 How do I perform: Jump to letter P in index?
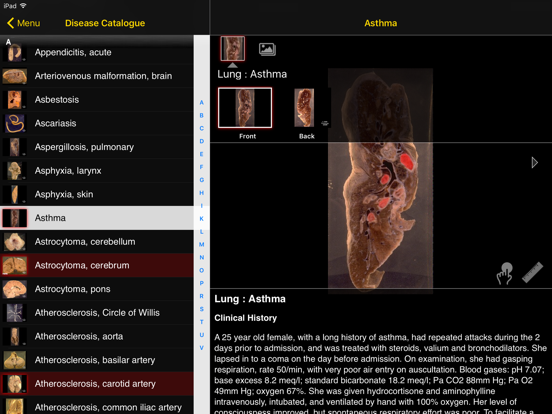tap(201, 283)
